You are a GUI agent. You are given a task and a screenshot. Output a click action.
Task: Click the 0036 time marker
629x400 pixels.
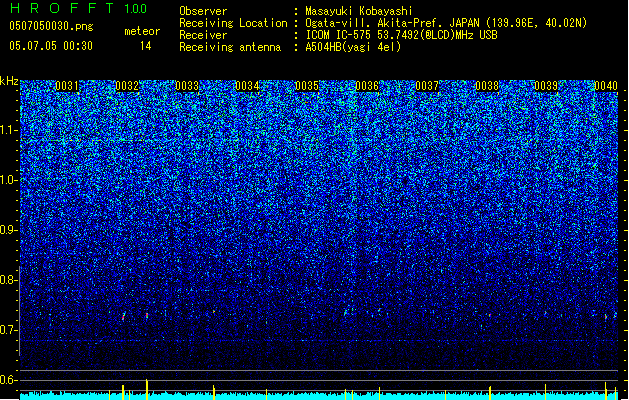(367, 86)
